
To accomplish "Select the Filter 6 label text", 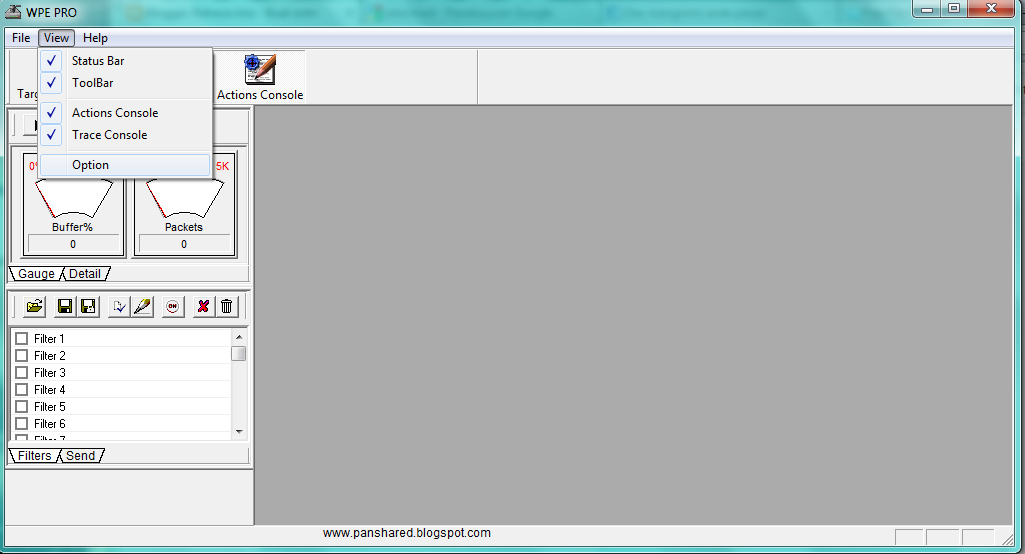I will pyautogui.click(x=50, y=424).
